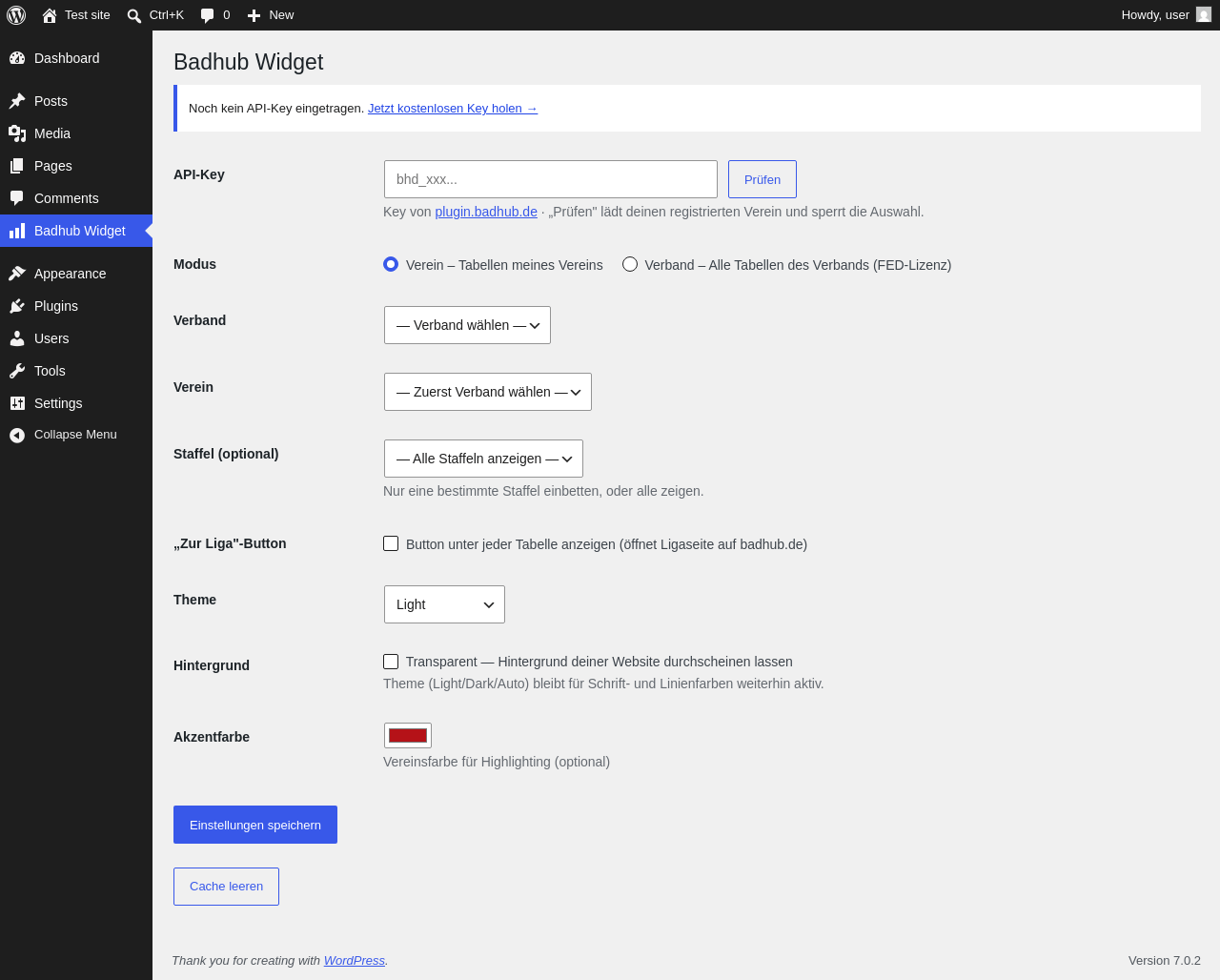1220x980 pixels.
Task: Click the Badhub Widget chart icon
Action: point(17,231)
